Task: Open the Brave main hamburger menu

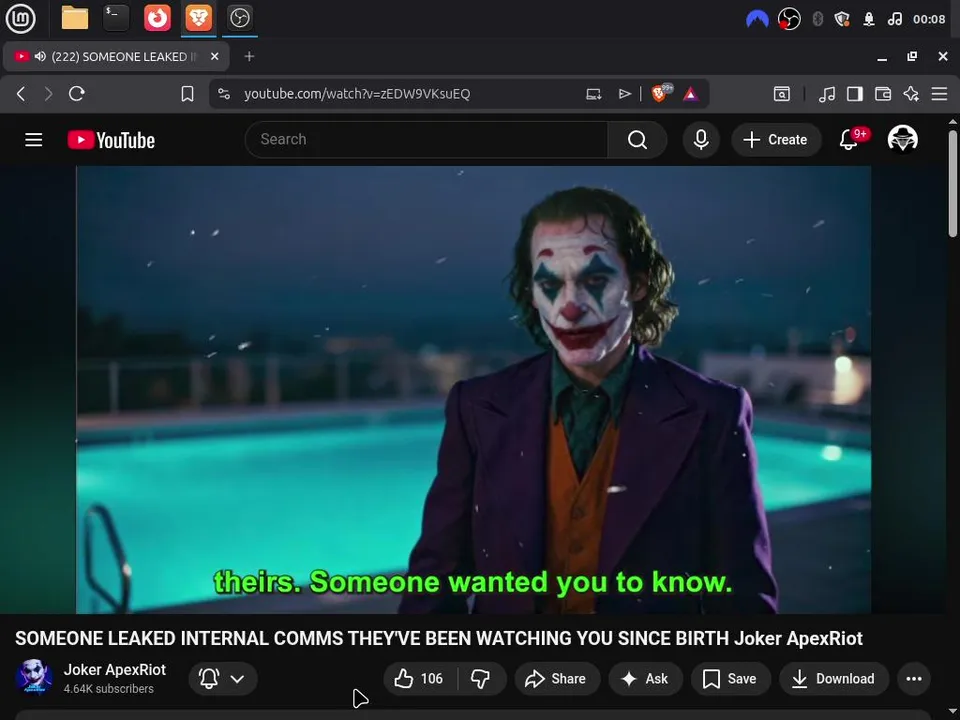Action: pyautogui.click(x=939, y=94)
